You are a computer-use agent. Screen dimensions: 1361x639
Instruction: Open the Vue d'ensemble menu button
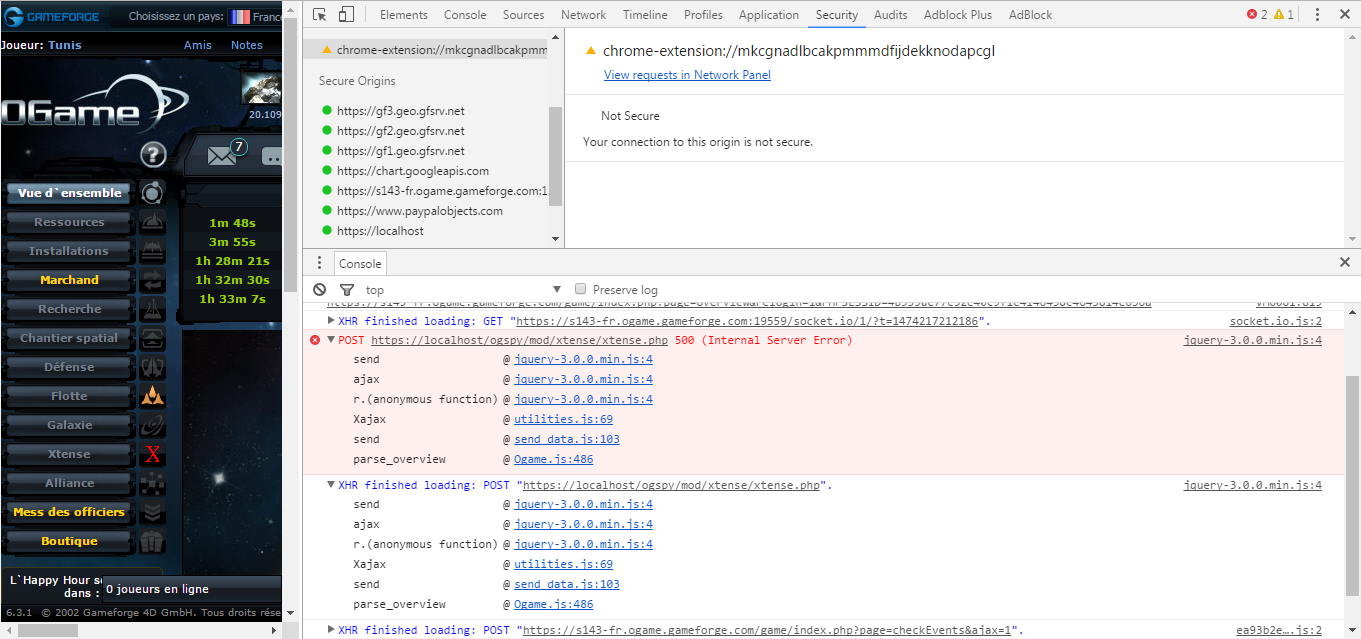pyautogui.click(x=70, y=193)
